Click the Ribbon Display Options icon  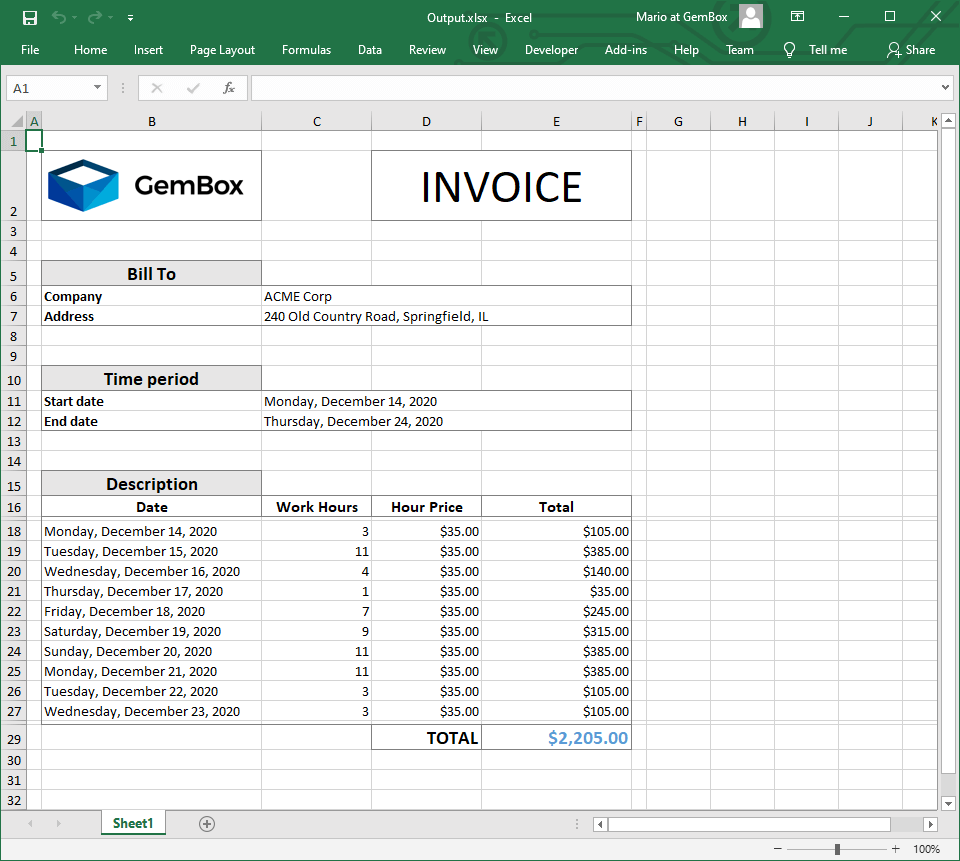point(797,17)
